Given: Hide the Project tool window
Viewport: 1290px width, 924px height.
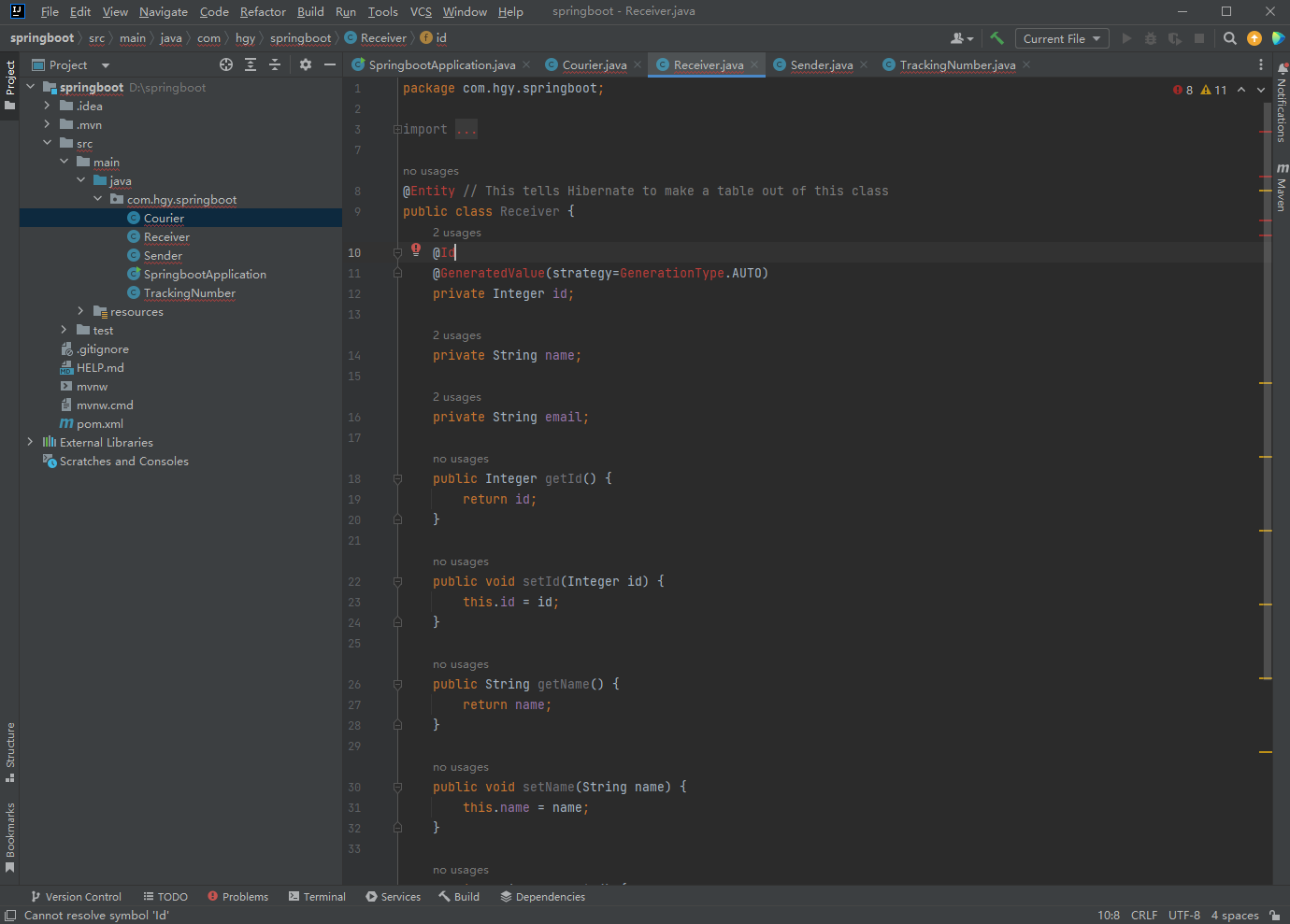Looking at the screenshot, I should pos(329,64).
